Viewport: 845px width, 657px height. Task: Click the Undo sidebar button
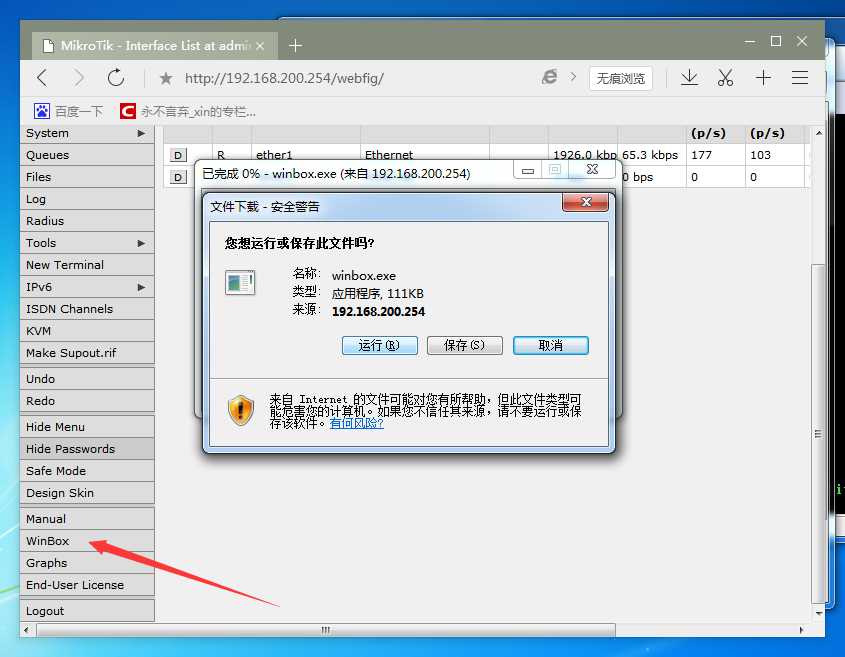tap(87, 379)
